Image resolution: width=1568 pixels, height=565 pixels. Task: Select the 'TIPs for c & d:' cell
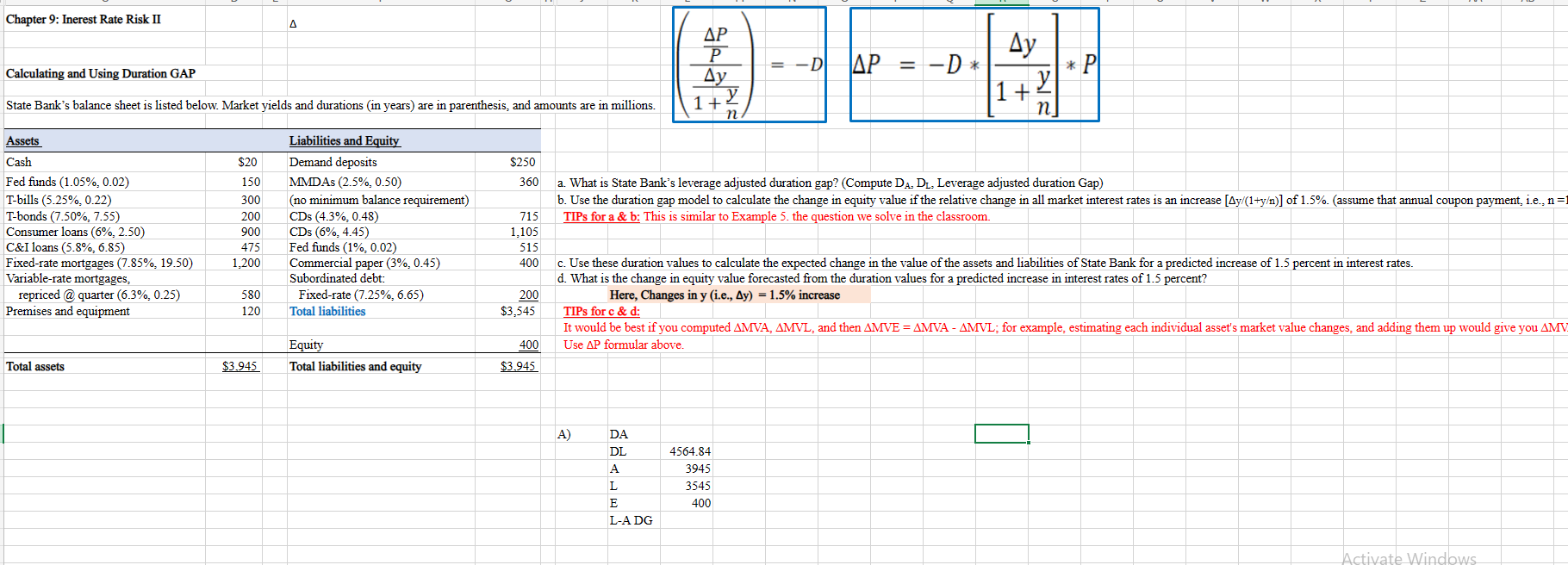(x=601, y=311)
